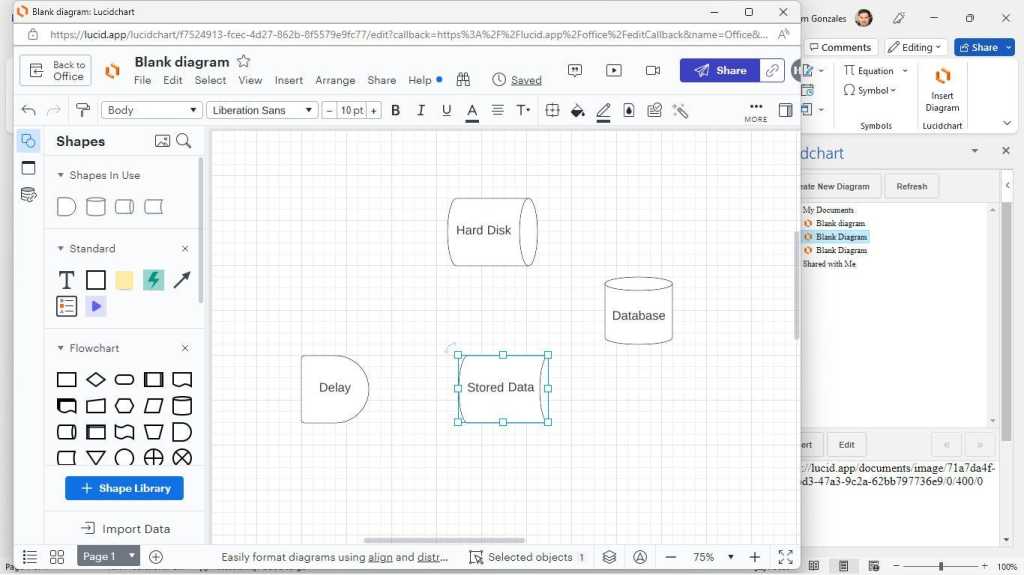
Task: Select the Text shape in Standard
Action: click(x=66, y=281)
